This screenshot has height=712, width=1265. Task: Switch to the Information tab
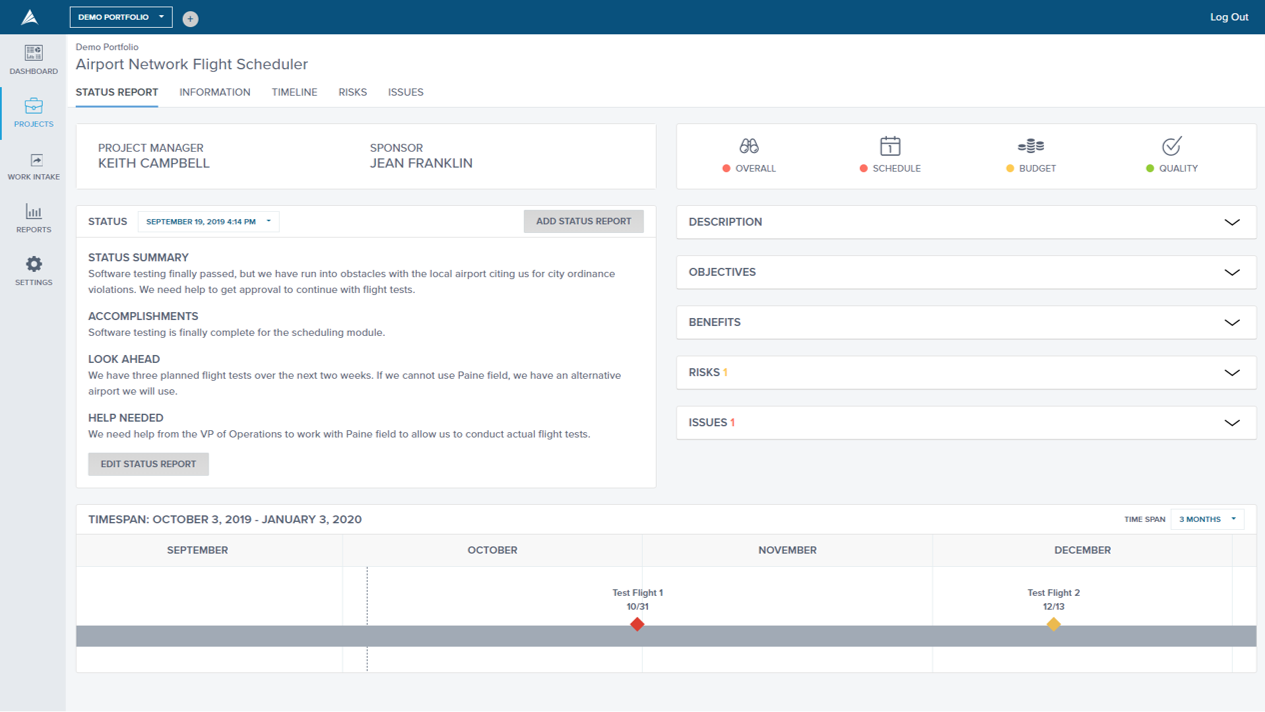(215, 92)
